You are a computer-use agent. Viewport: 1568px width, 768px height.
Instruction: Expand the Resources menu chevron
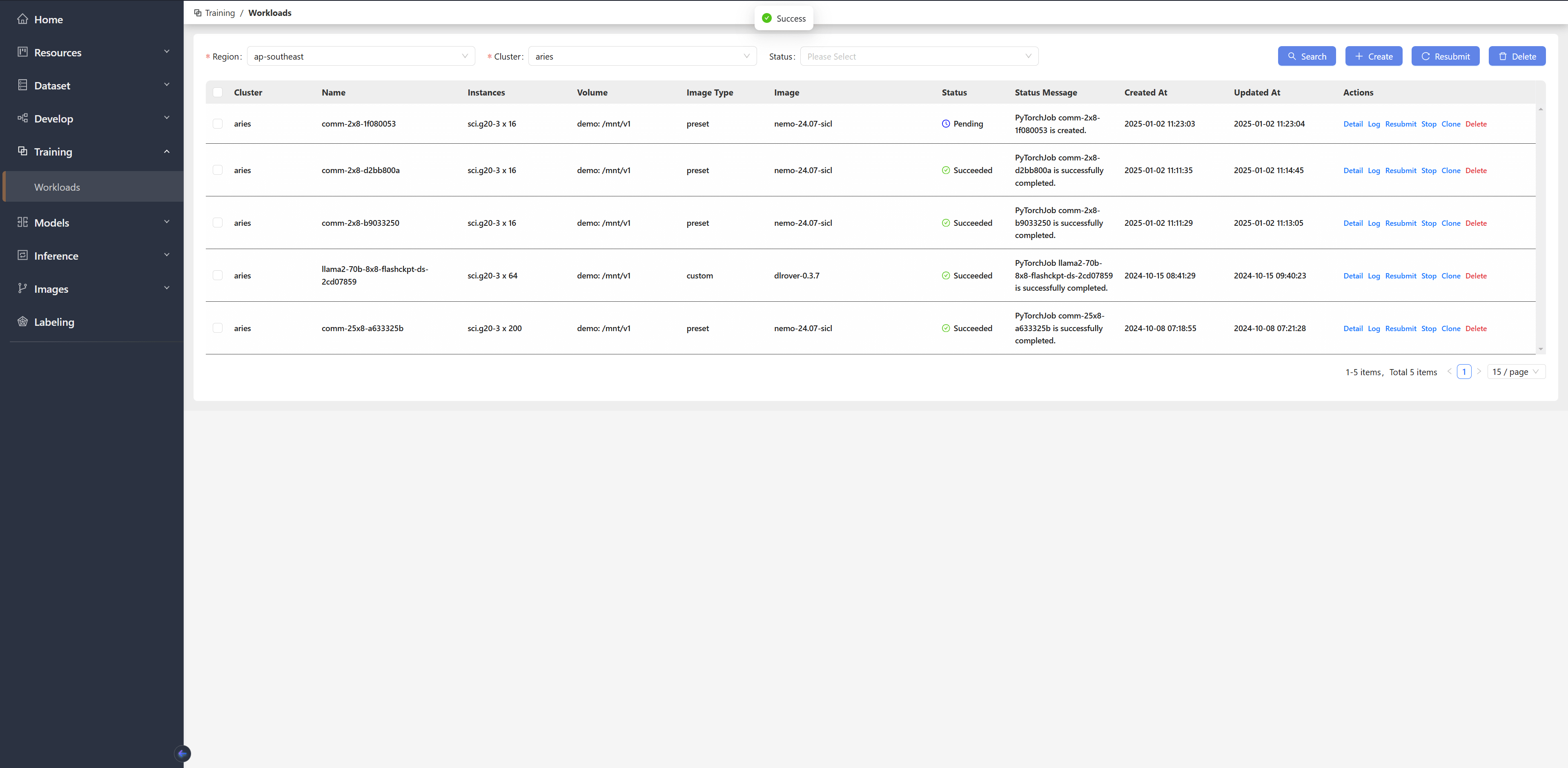(167, 52)
